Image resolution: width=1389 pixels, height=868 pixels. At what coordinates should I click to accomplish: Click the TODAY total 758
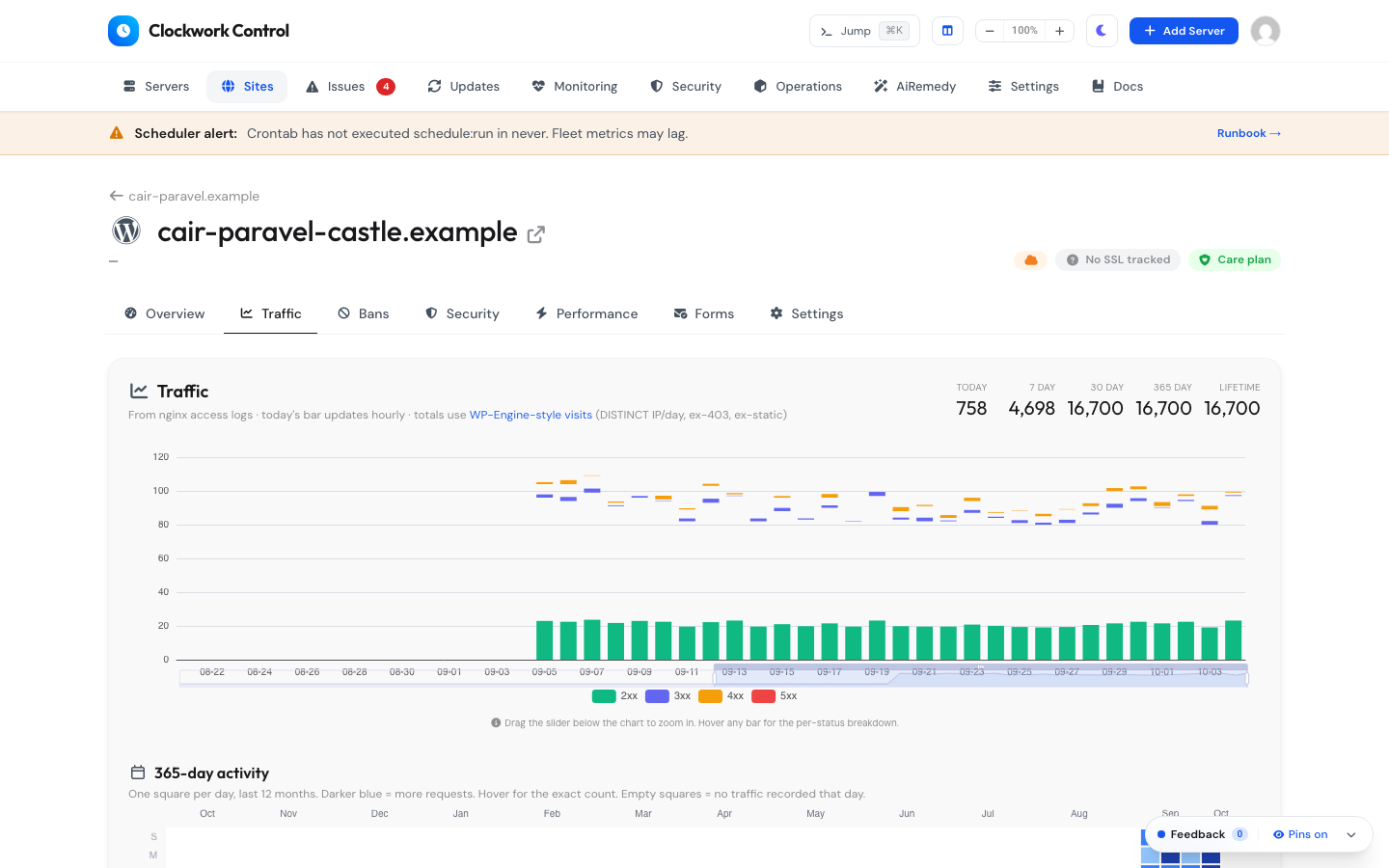[971, 408]
